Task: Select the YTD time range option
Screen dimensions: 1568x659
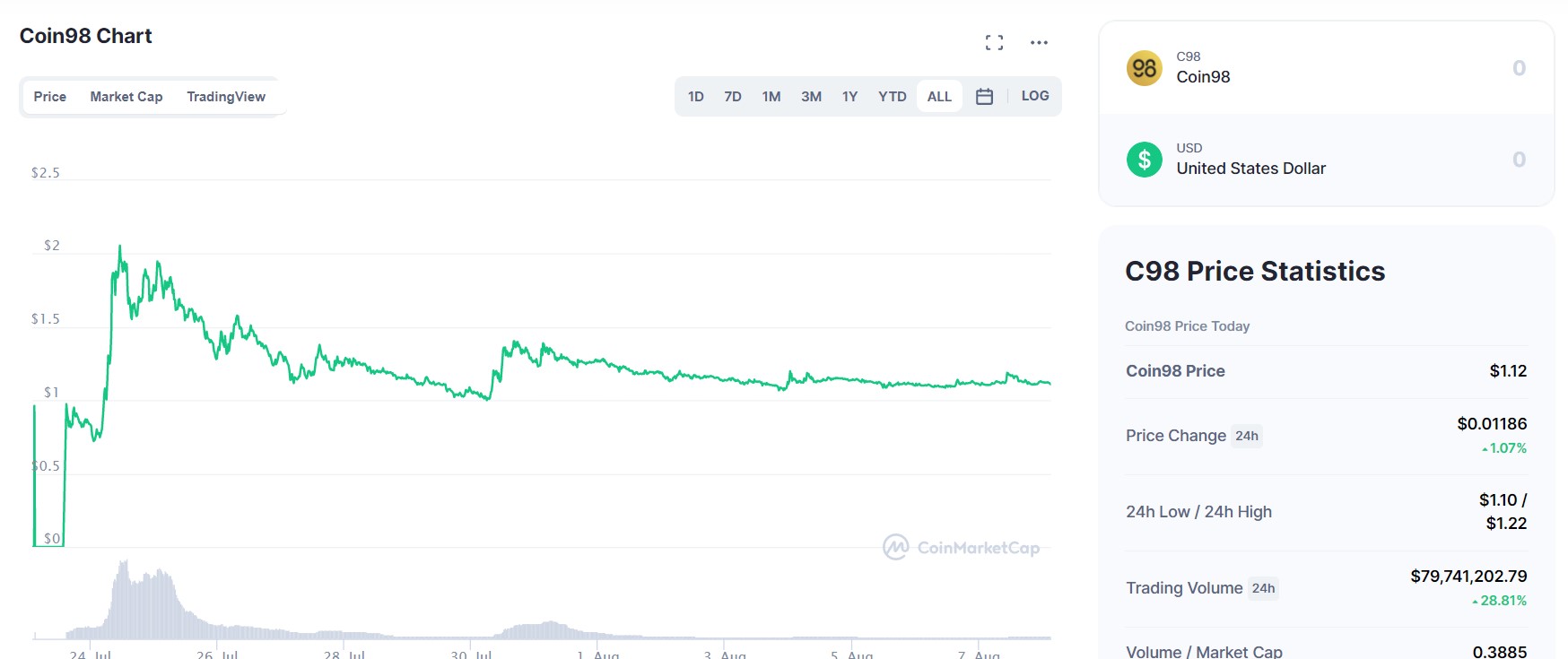Action: [893, 95]
